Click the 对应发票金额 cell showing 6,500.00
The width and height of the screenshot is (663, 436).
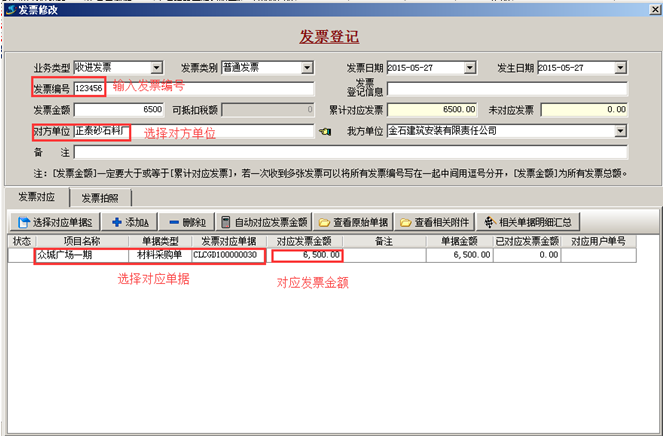[309, 256]
